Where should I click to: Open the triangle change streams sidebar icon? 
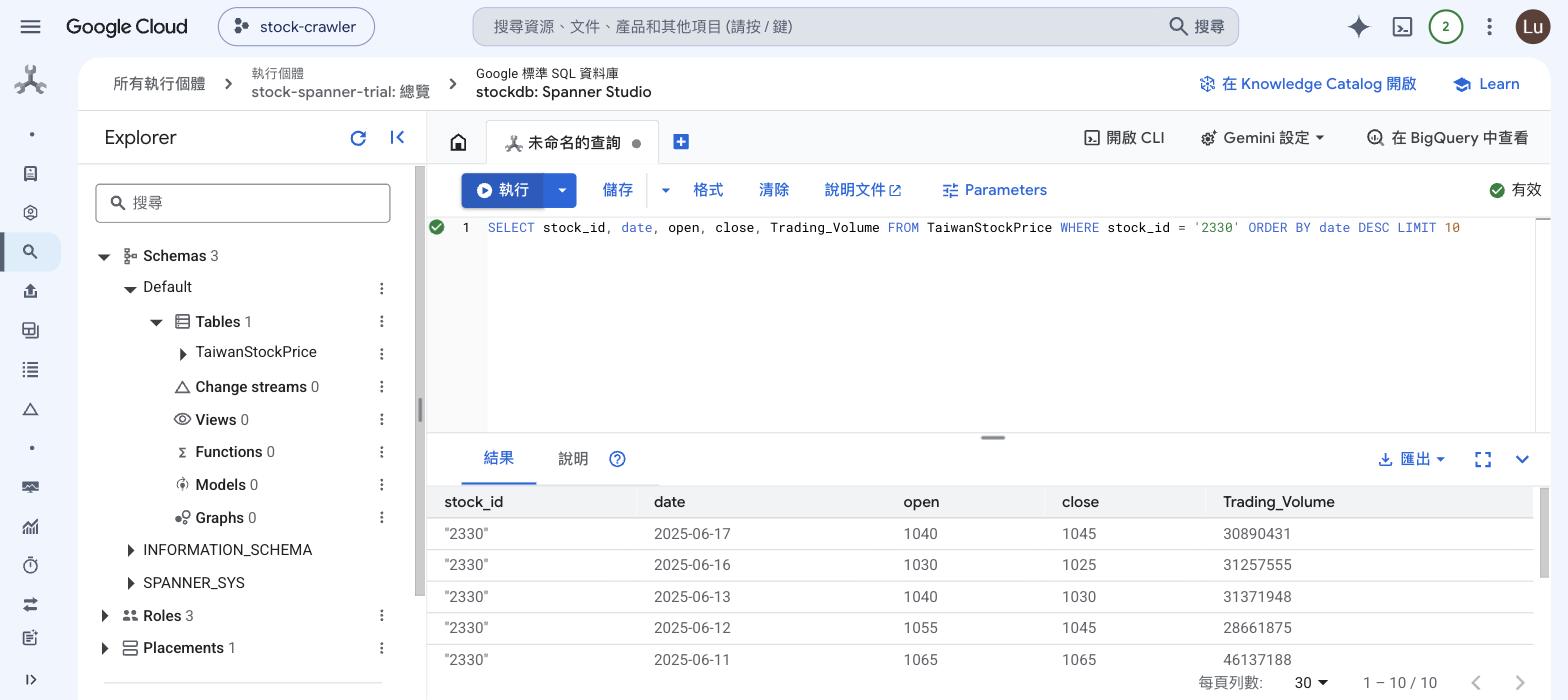(30, 409)
